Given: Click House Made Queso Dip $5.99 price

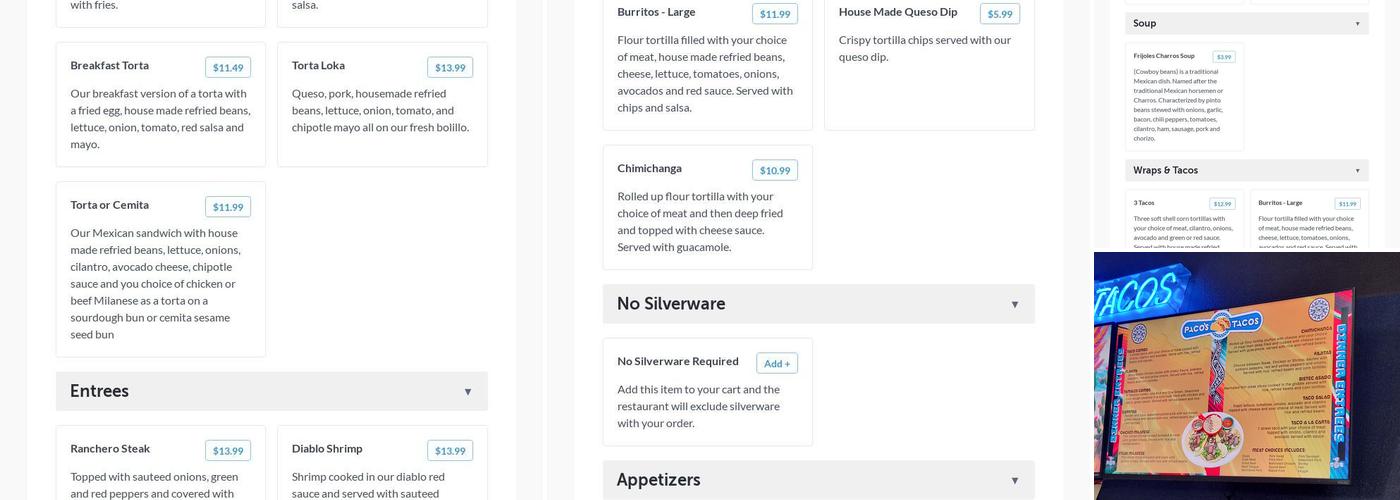Looking at the screenshot, I should (999, 14).
